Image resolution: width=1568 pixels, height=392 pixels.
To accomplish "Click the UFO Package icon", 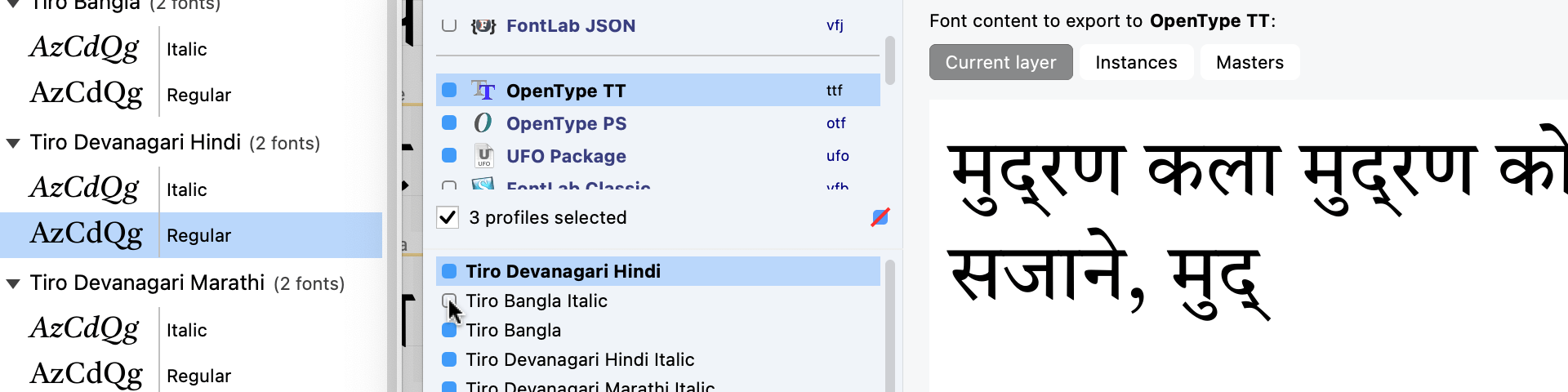I will tap(483, 156).
